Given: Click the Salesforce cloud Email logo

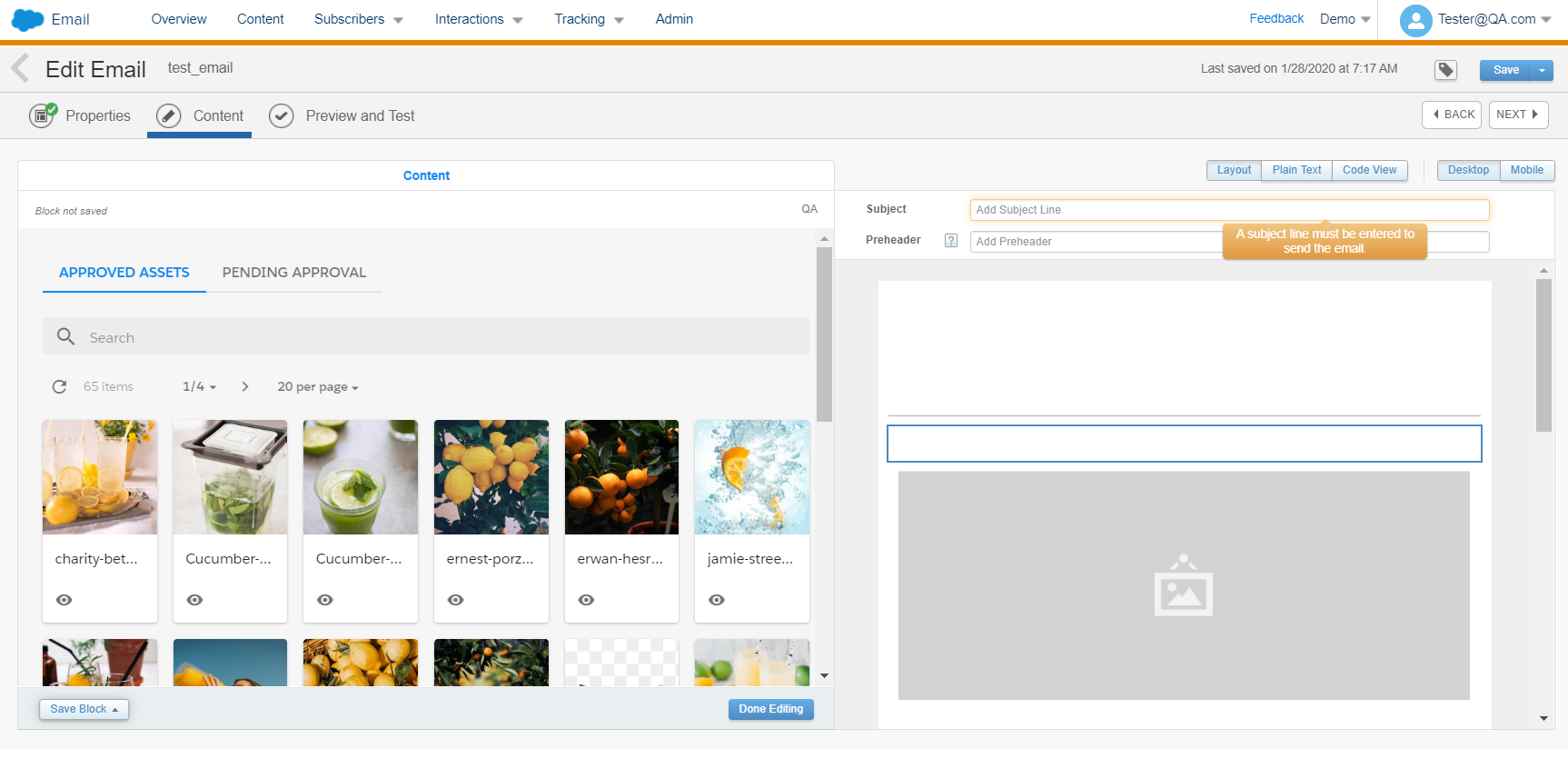Looking at the screenshot, I should click(x=51, y=19).
